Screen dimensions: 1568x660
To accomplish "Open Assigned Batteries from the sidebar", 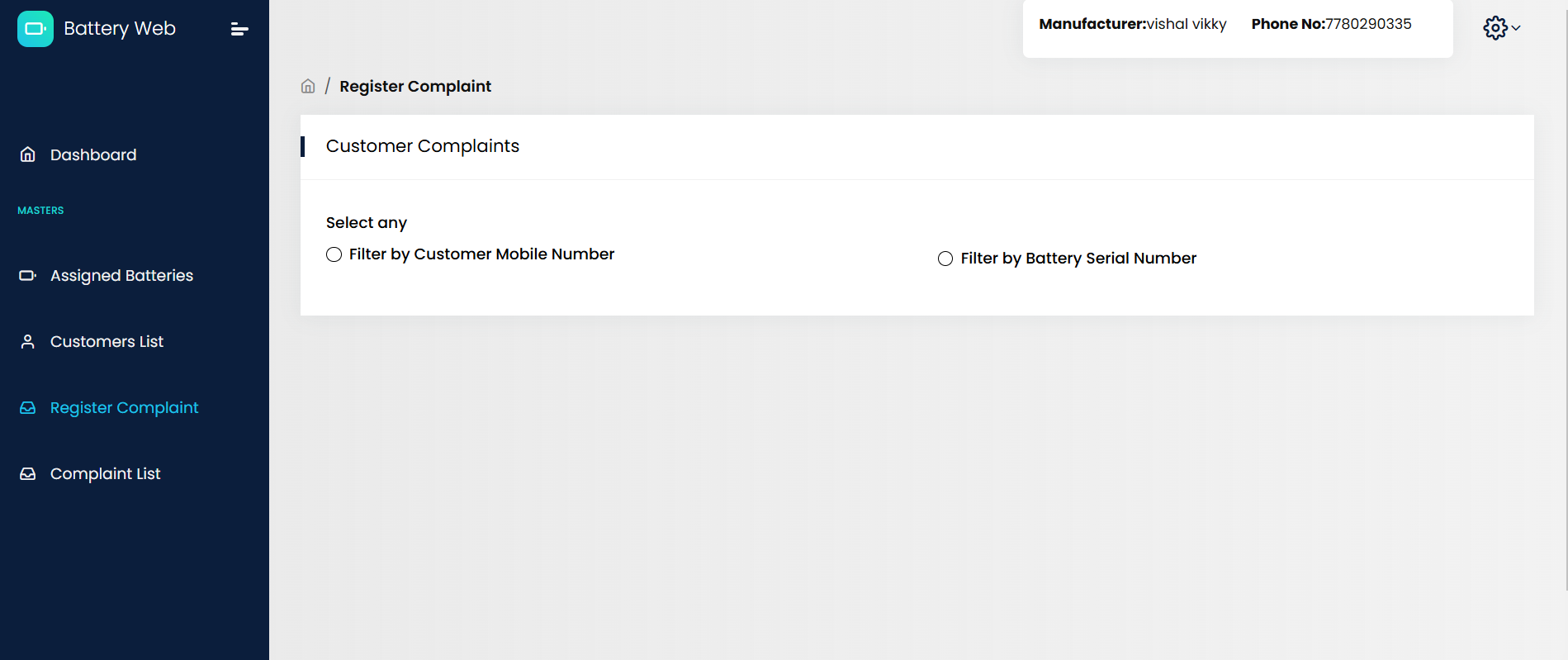I will [x=121, y=275].
